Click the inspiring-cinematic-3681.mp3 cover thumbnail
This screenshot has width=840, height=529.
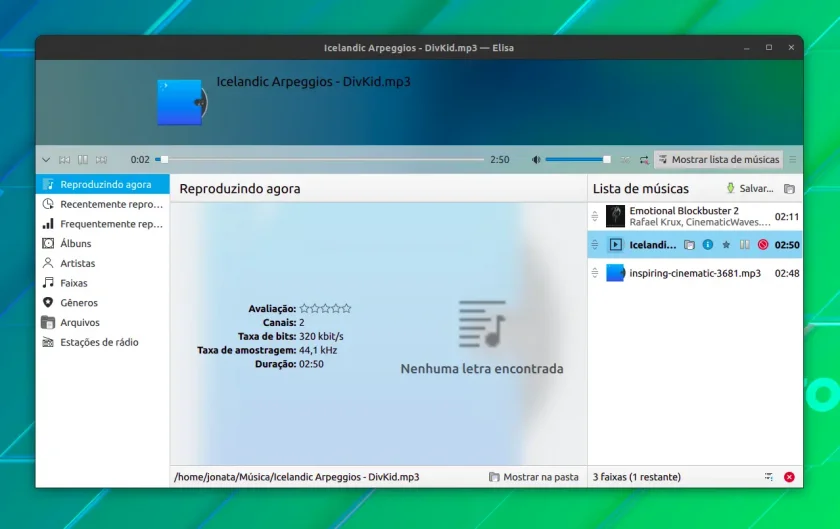[x=615, y=273]
